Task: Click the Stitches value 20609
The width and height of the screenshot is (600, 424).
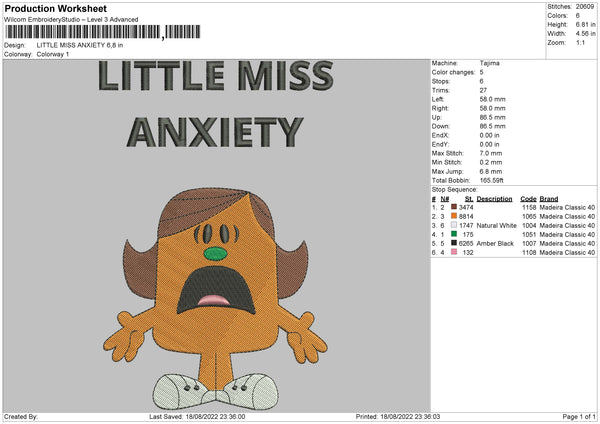Action: [x=585, y=7]
